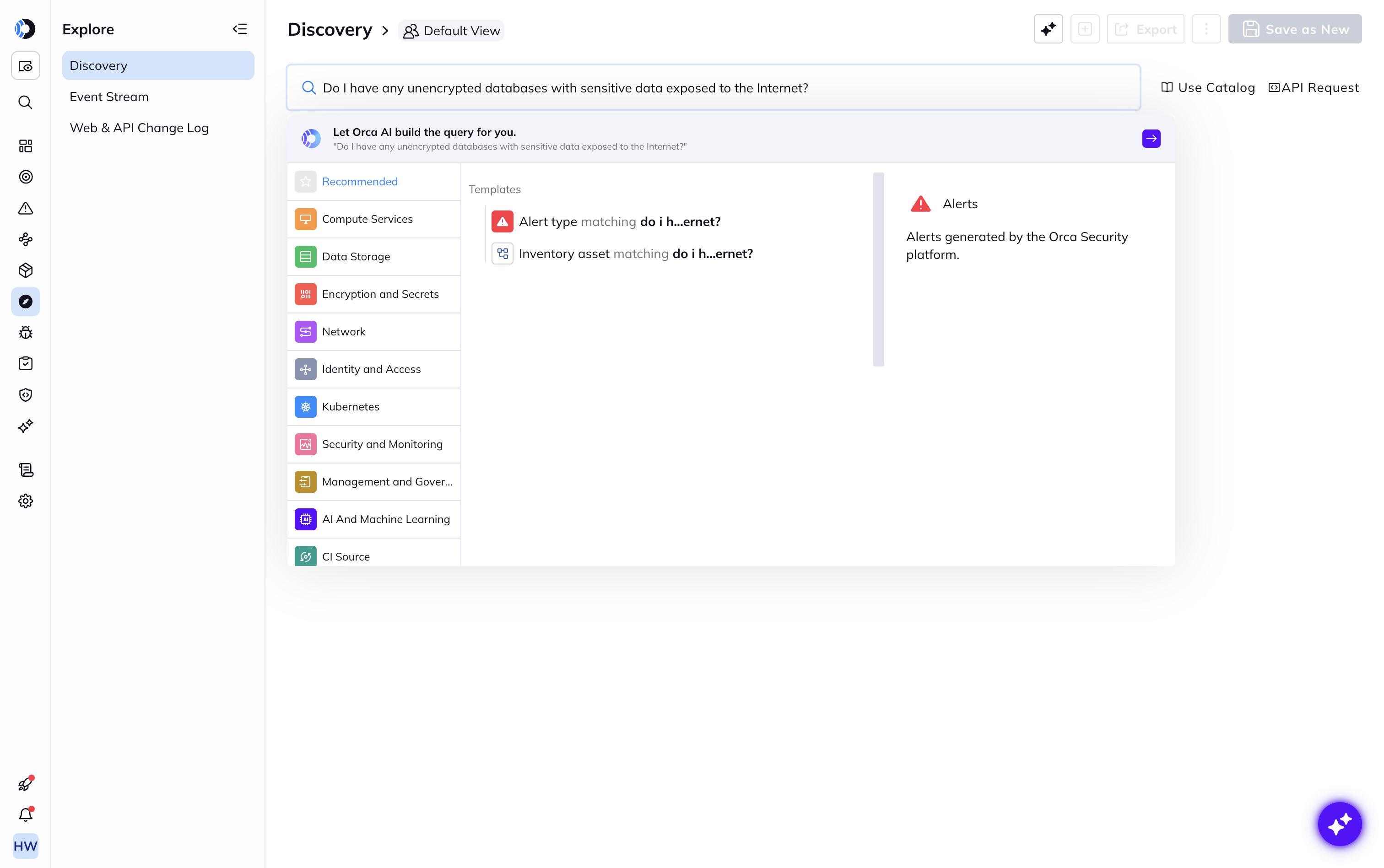The image size is (1384, 868).
Task: Select AI And Machine Learning category
Action: 374,519
